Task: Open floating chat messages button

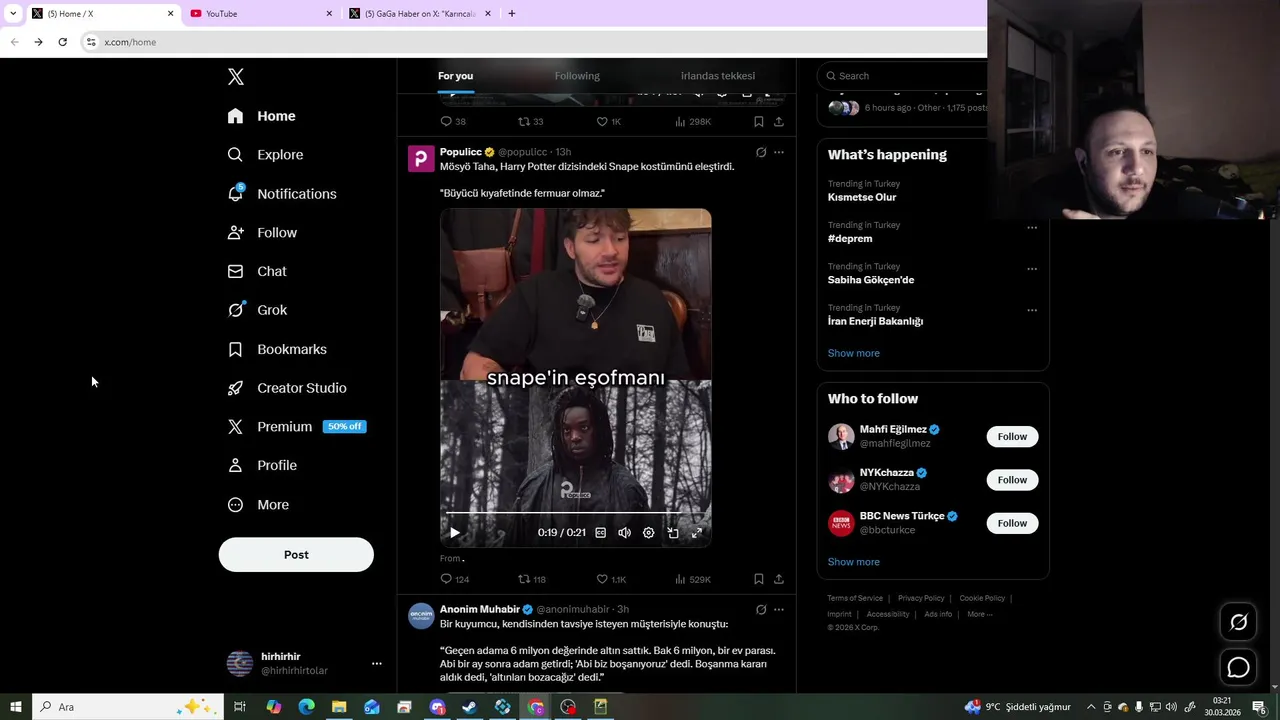Action: click(1238, 667)
